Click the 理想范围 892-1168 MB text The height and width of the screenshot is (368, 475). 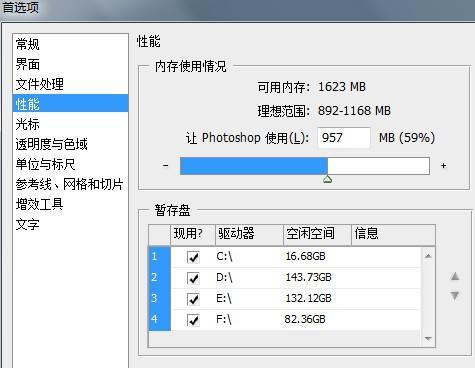point(324,111)
